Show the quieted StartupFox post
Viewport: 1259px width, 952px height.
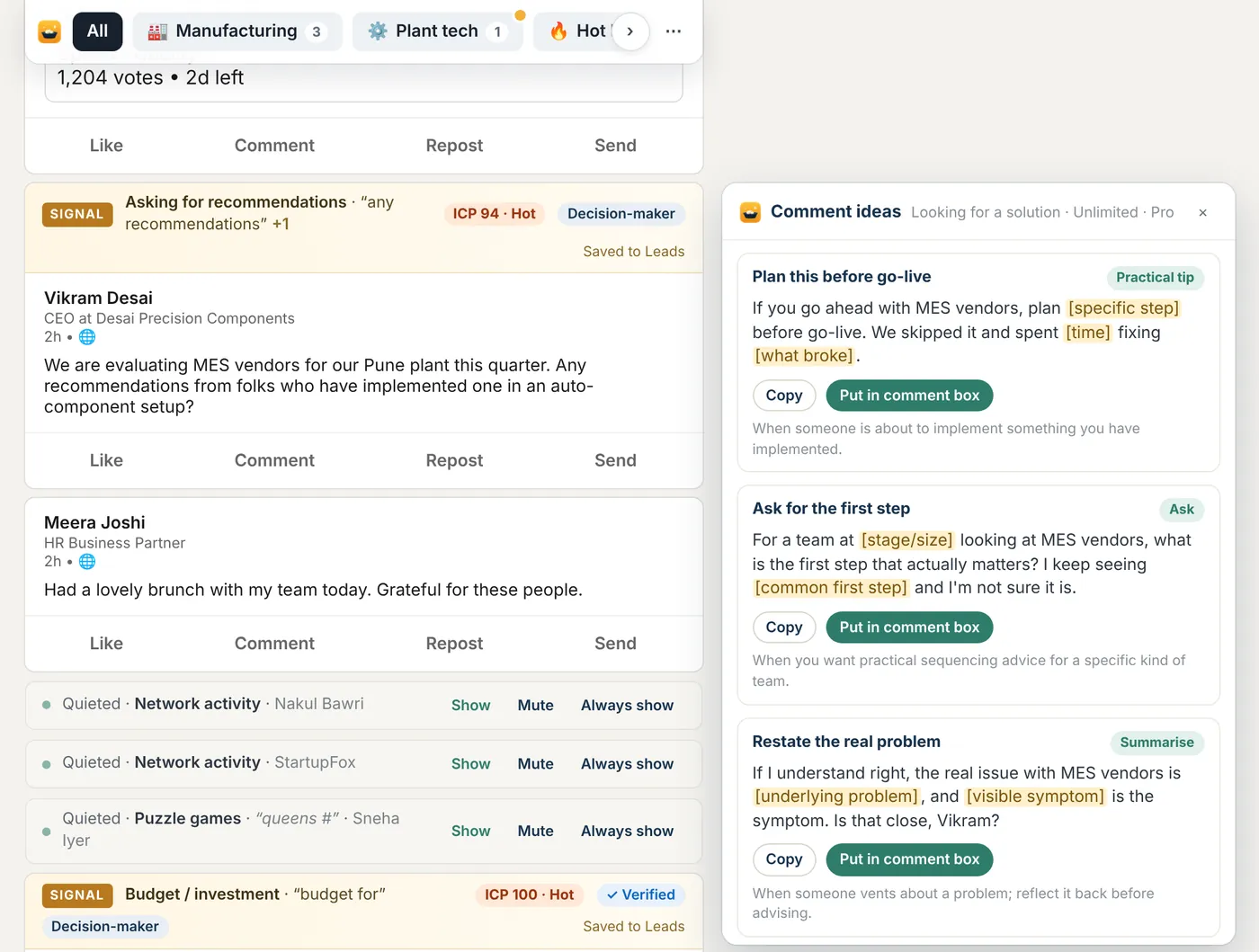click(x=470, y=764)
